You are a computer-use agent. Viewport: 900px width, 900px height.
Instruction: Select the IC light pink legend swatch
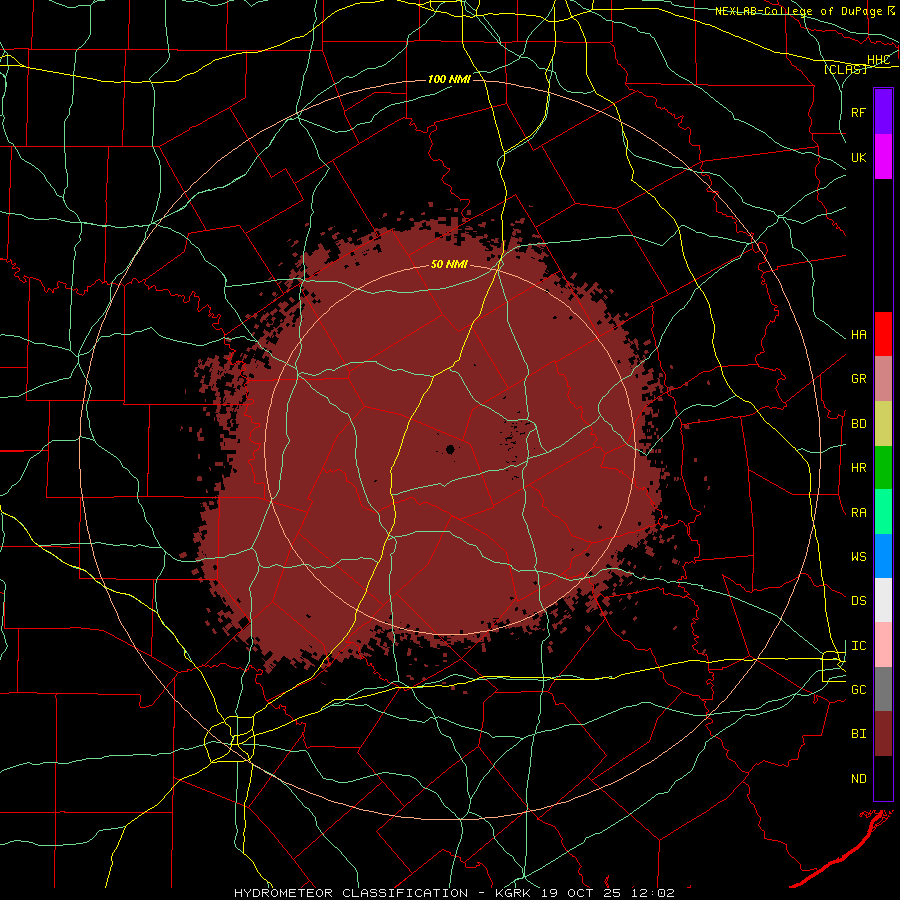click(883, 645)
